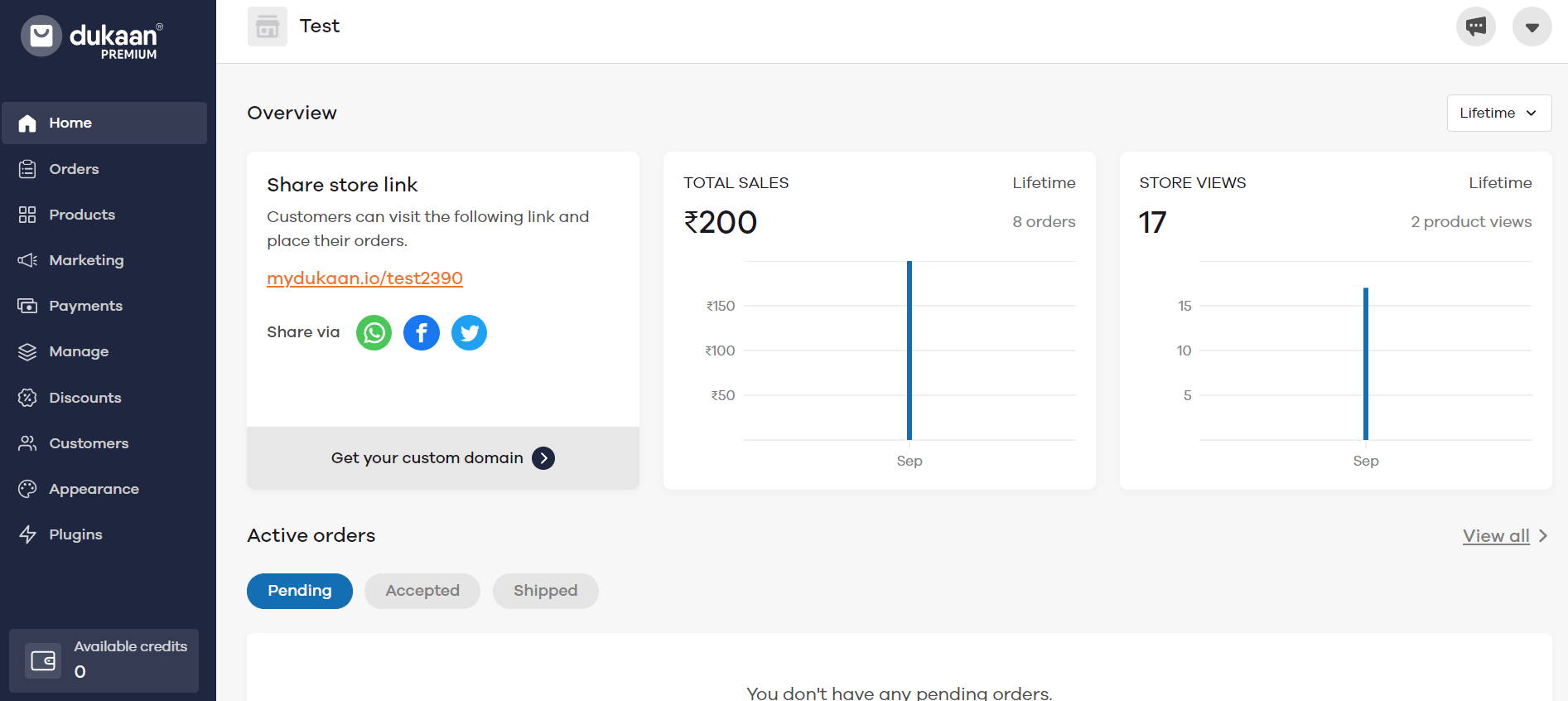Click the TOTAL SALES heading
Screen dimensions: 1568x701
point(736,183)
